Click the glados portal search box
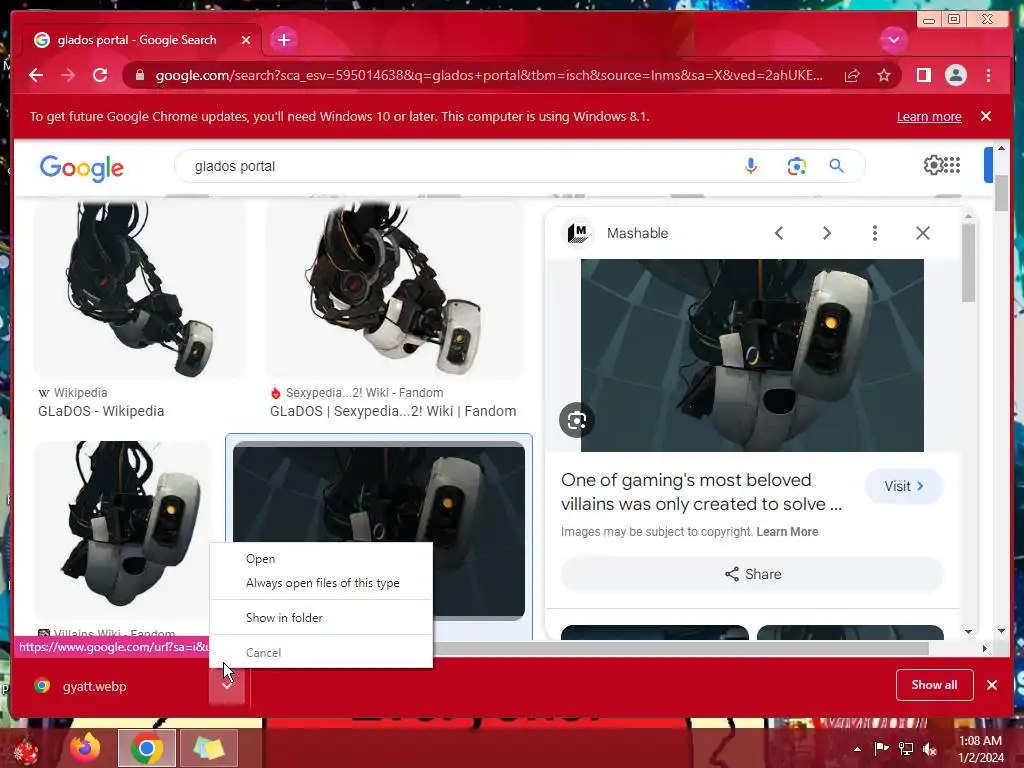The image size is (1024, 768). coord(457,166)
